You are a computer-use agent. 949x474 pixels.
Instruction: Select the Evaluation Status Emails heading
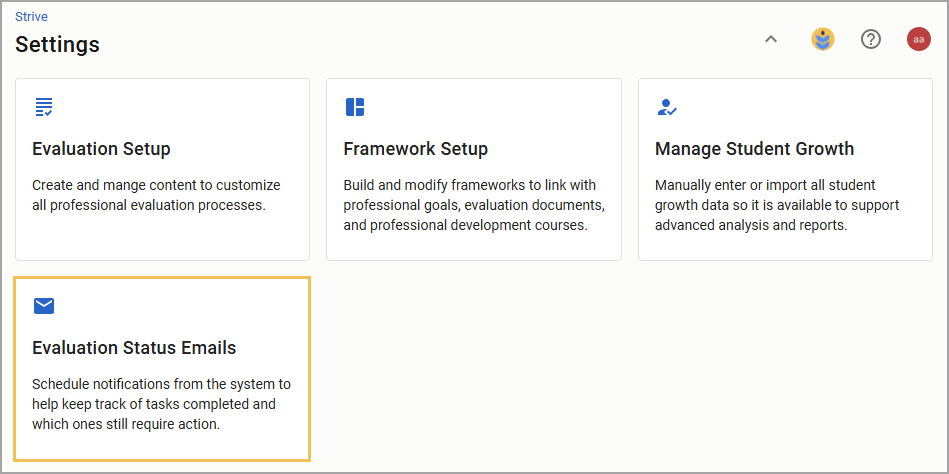pyautogui.click(x=134, y=348)
